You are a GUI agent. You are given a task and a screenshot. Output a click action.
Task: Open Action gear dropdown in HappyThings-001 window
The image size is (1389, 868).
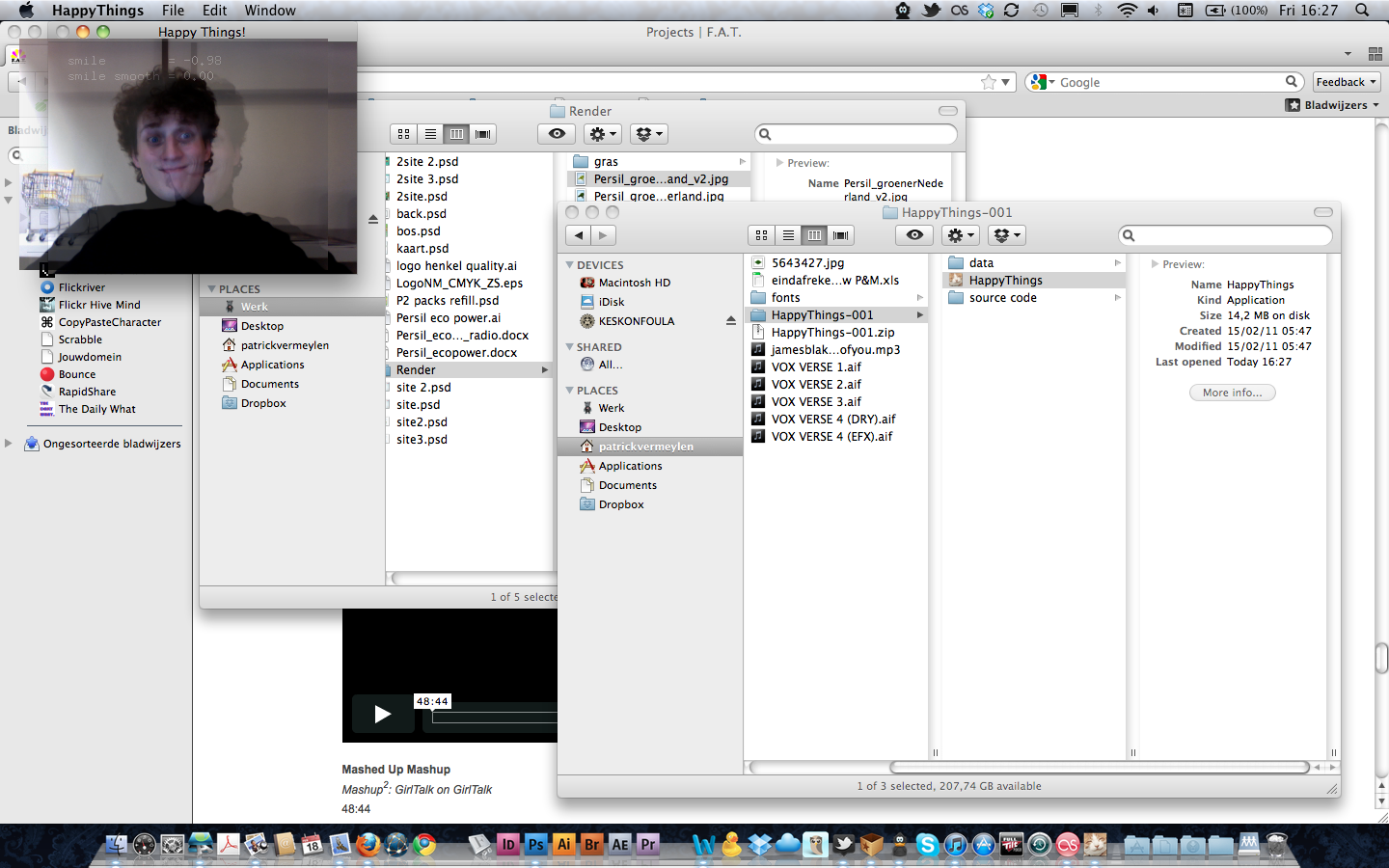961,234
